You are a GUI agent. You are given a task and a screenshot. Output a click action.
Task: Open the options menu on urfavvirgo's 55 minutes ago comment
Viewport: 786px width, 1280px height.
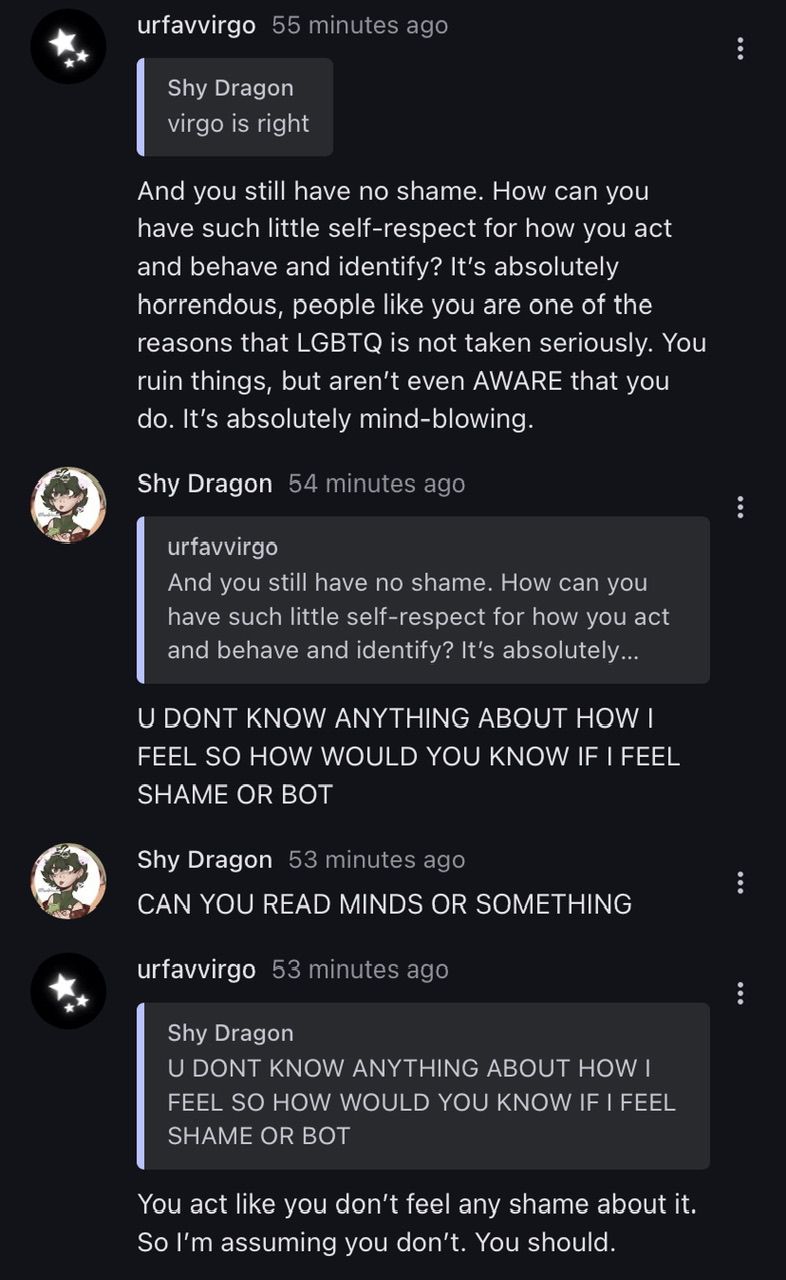[740, 48]
